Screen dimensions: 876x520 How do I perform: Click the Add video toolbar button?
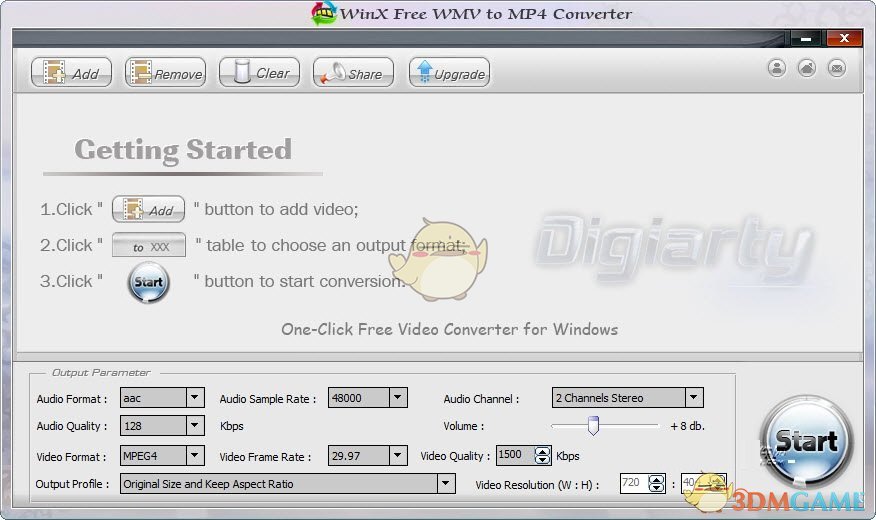pos(72,73)
